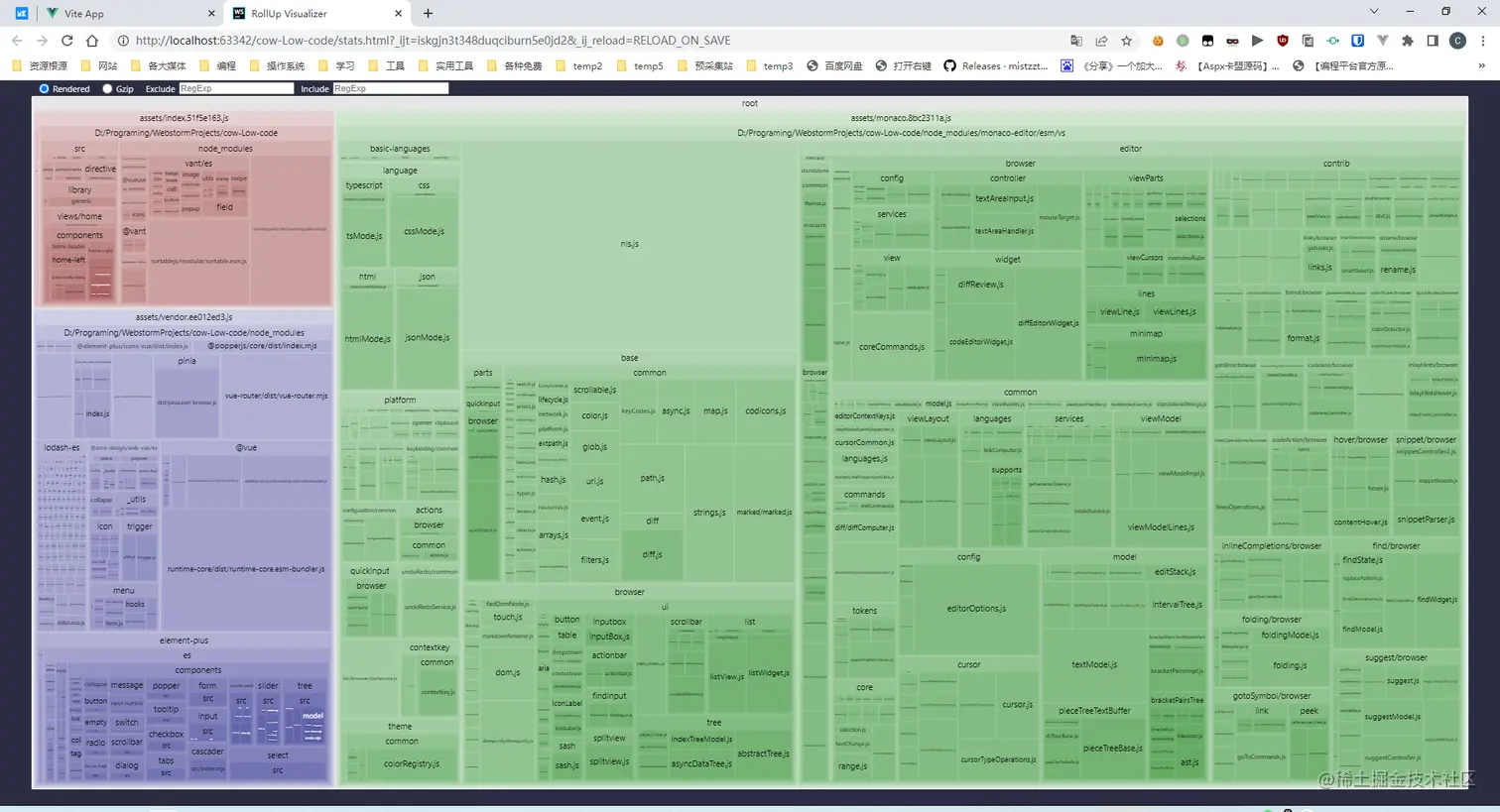Image resolution: width=1500 pixels, height=812 pixels.
Task: Open a new browser tab
Action: pos(429,14)
